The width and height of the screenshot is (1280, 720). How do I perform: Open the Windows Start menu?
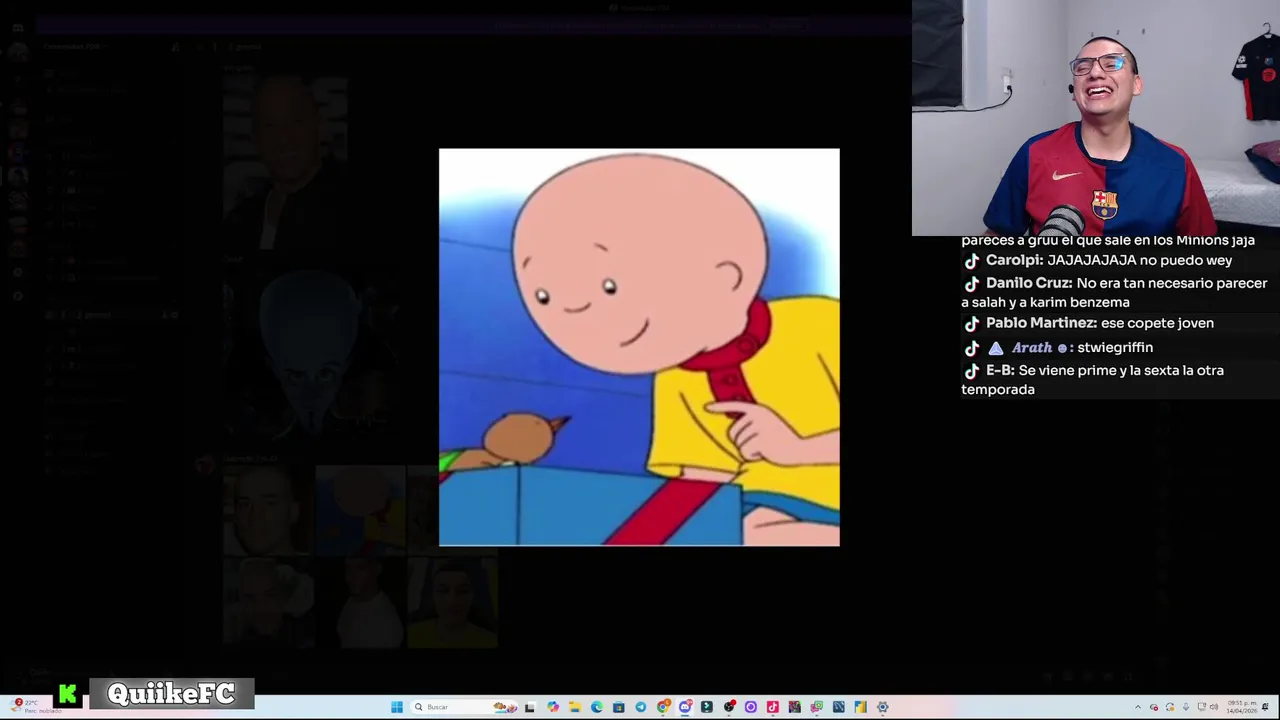tap(397, 707)
